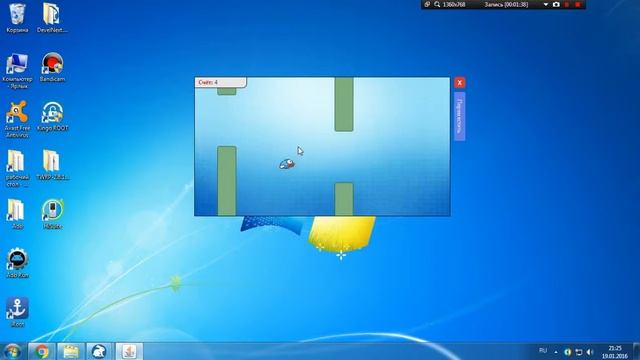Image resolution: width=640 pixels, height=360 pixels.
Task: Click the blue bird in the game
Action: (x=287, y=164)
